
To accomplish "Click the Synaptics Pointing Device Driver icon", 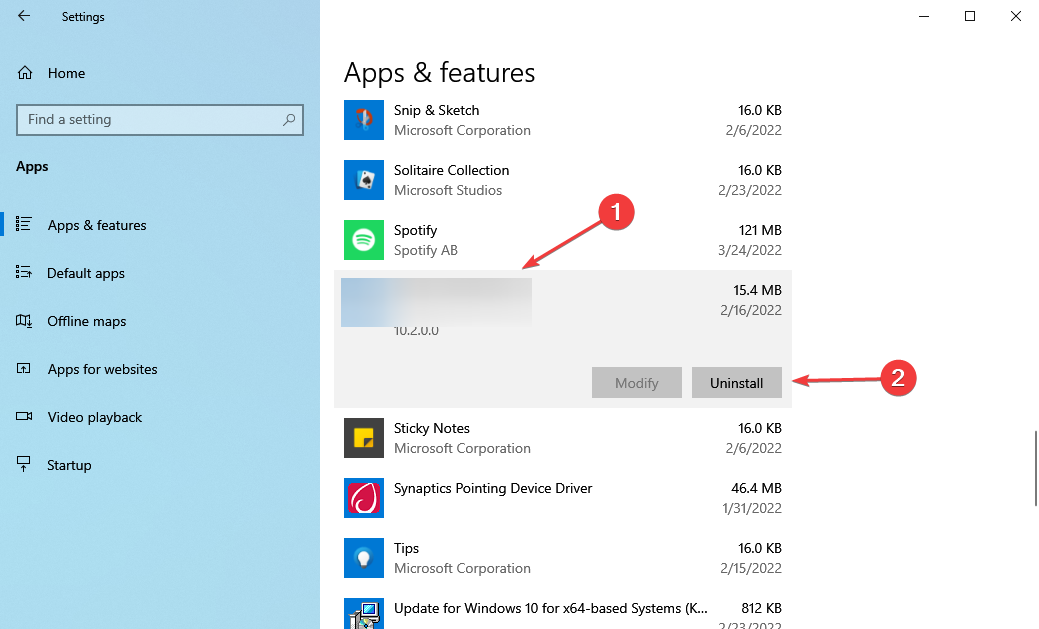I will [363, 498].
